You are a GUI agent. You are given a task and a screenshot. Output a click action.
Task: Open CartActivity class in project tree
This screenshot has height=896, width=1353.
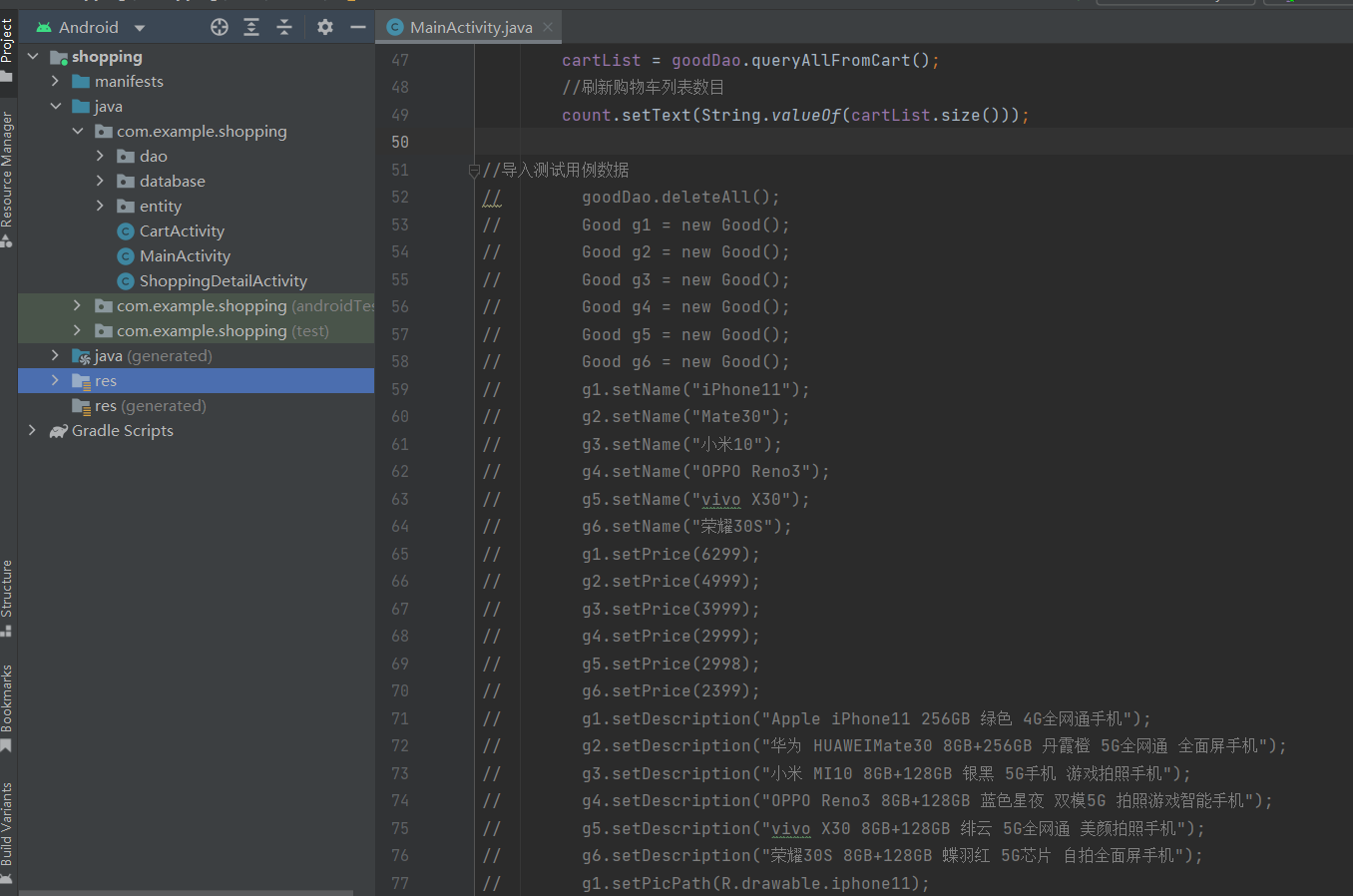(x=182, y=230)
